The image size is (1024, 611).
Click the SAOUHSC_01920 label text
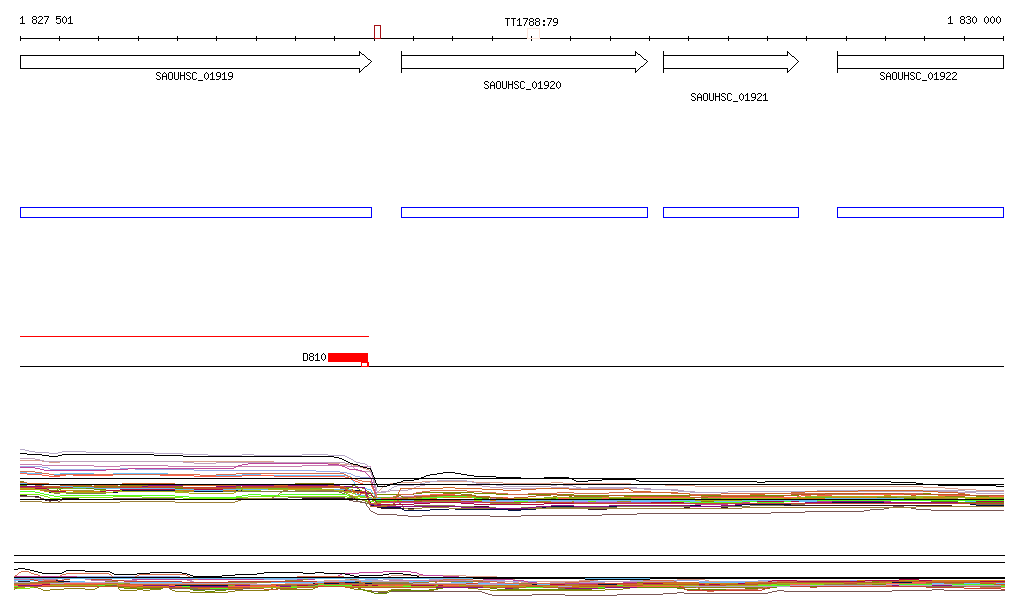point(522,86)
